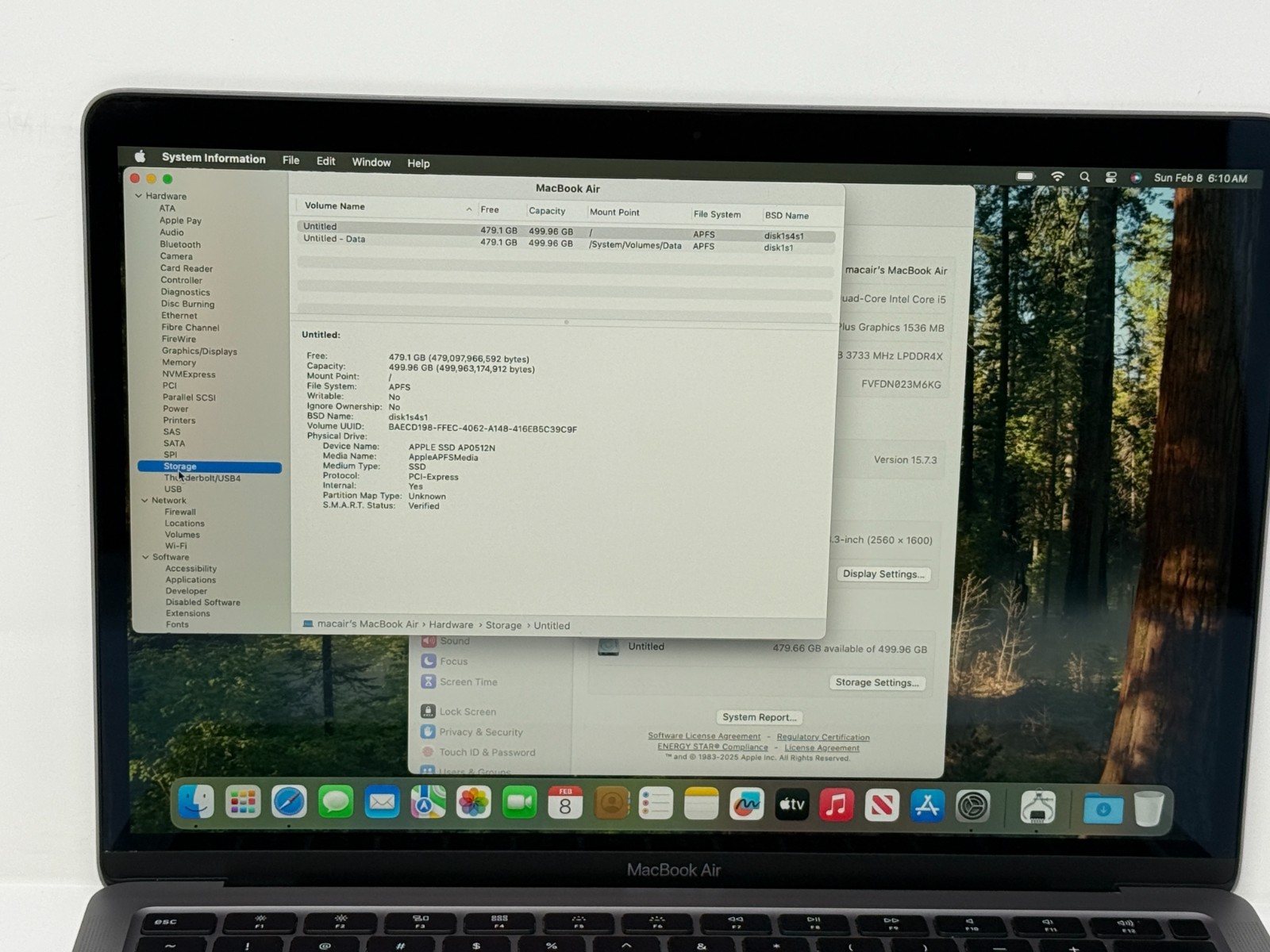The height and width of the screenshot is (952, 1270).
Task: Click Display Settings… button in background window
Action: click(883, 574)
